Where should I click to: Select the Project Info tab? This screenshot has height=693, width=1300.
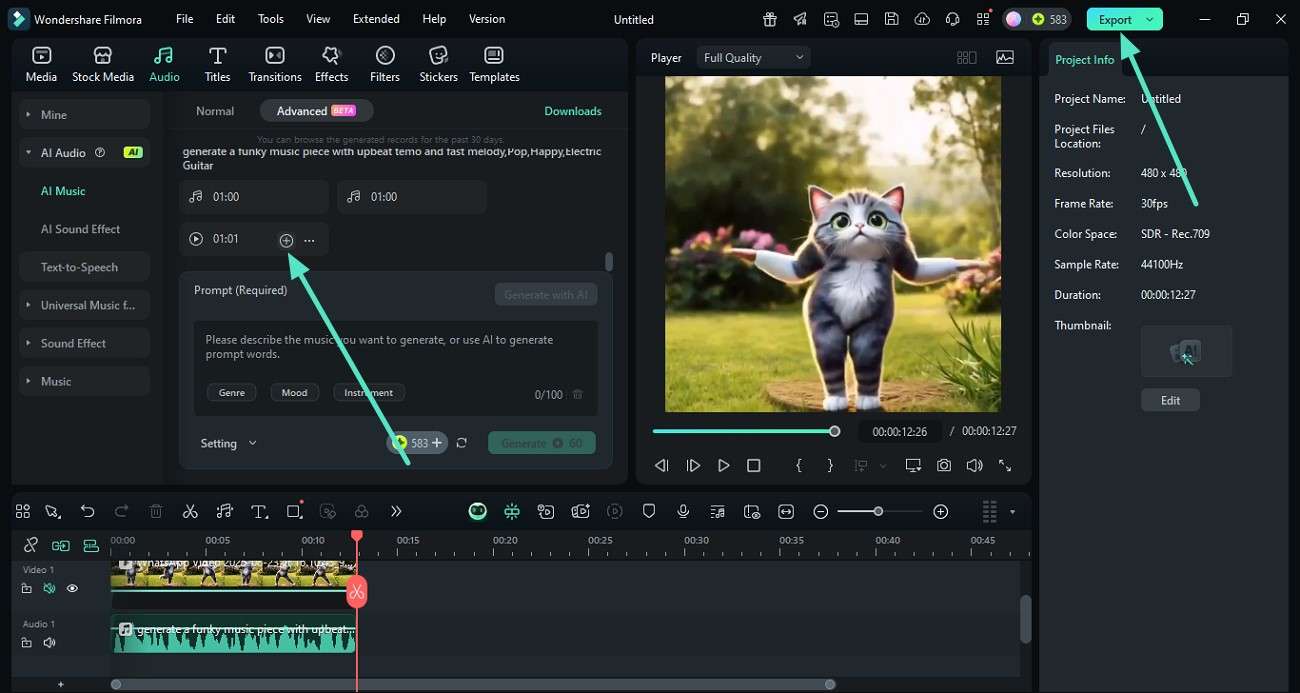[x=1084, y=60]
